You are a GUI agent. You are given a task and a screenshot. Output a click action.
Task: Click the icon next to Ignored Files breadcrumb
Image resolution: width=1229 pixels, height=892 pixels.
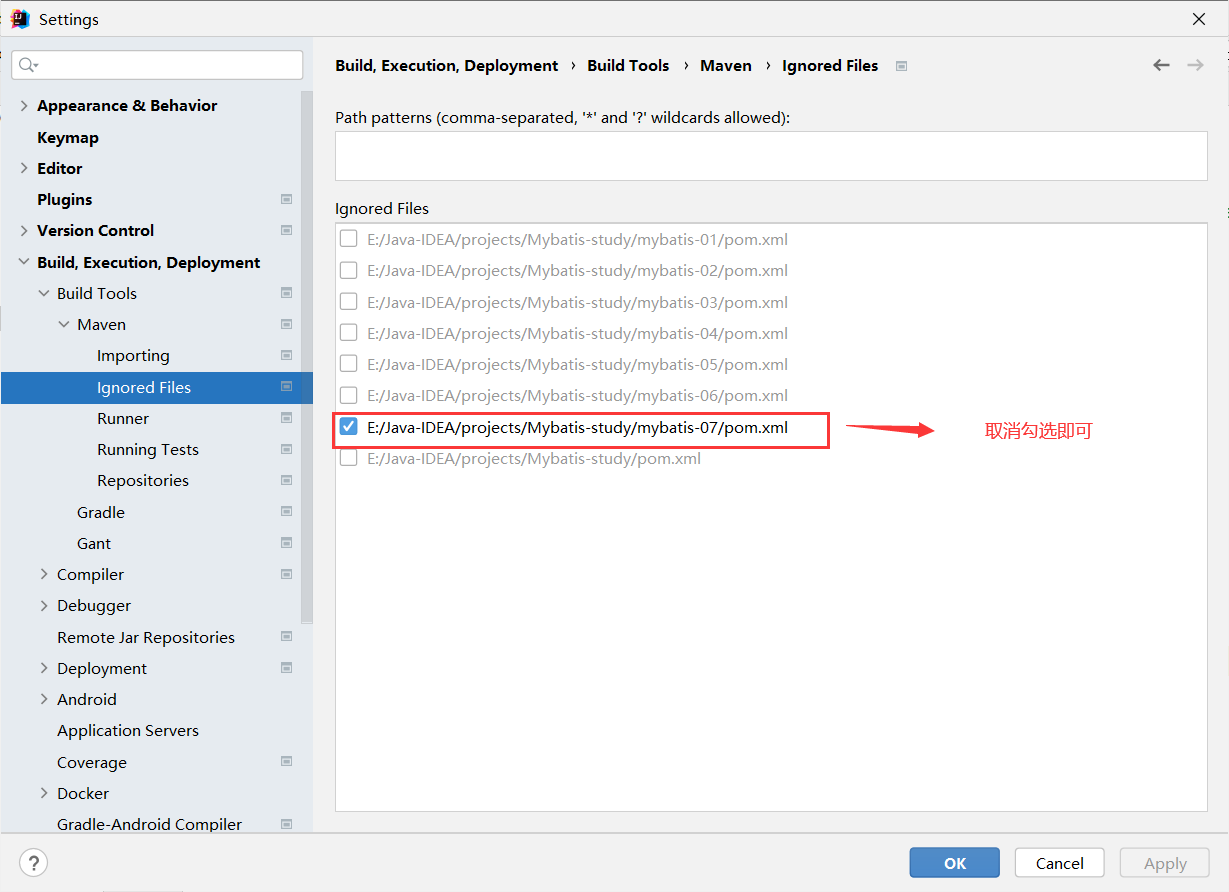[901, 66]
